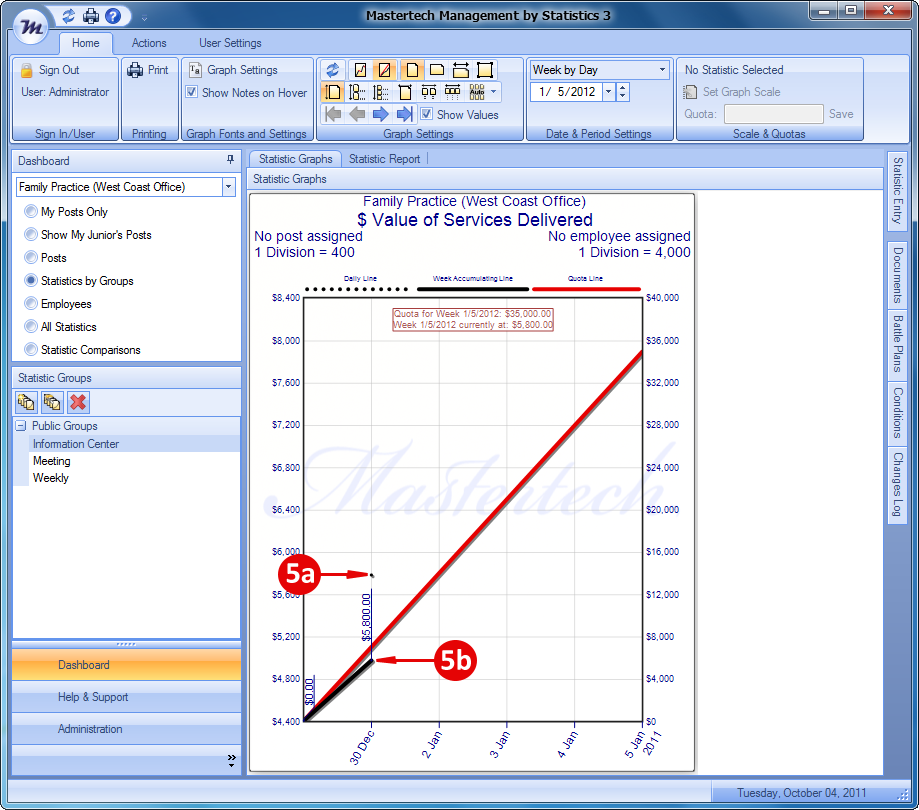
Task: Open the Statistic Entry side tab
Action: pos(897,191)
